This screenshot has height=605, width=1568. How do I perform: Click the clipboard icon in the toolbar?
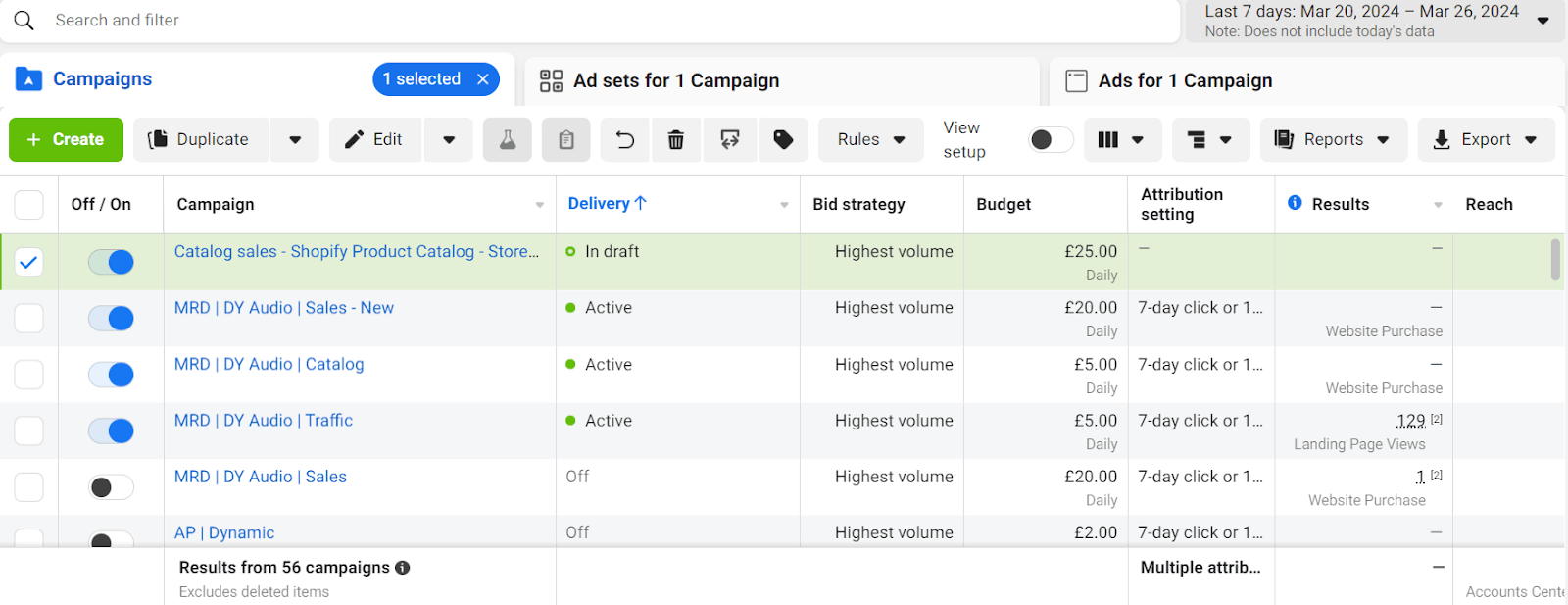pos(565,140)
